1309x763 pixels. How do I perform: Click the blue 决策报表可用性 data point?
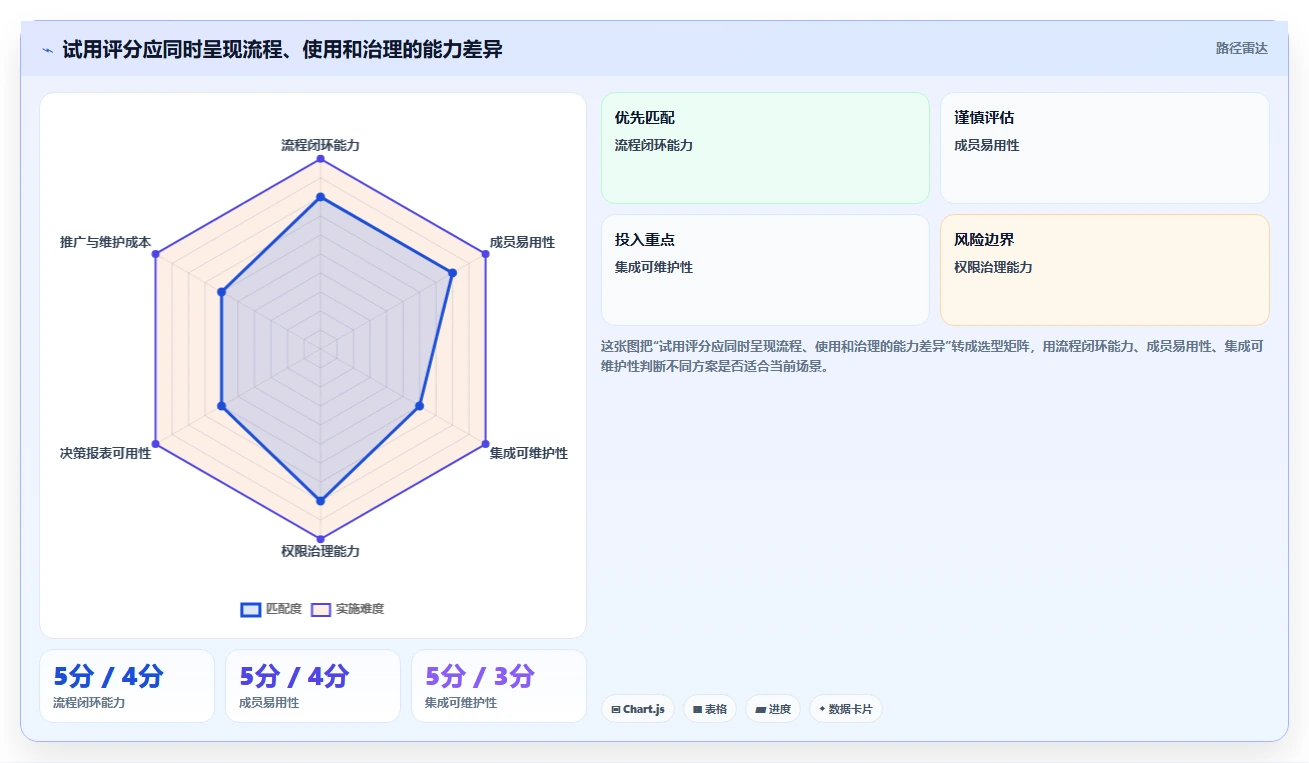[221, 406]
